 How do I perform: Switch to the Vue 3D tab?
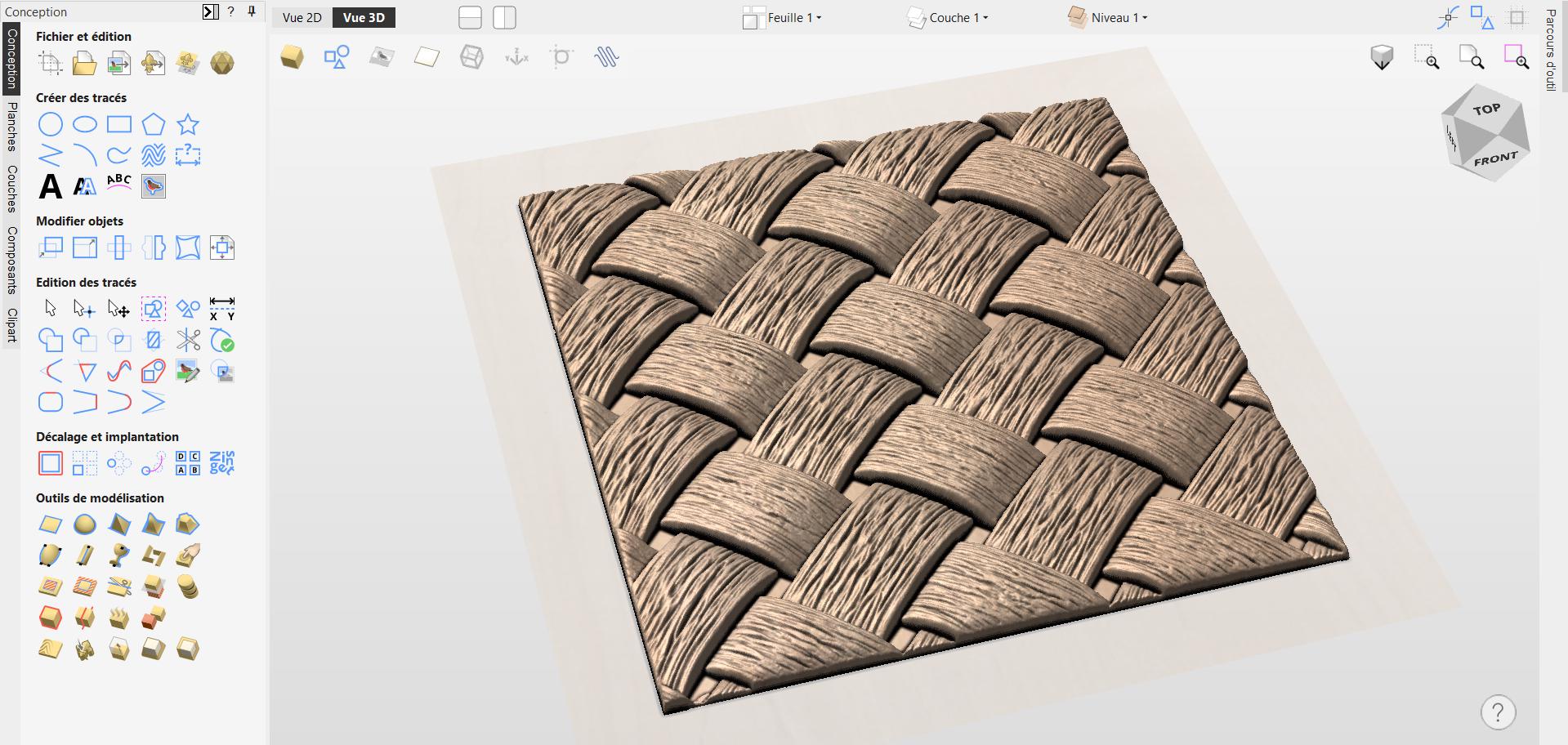[364, 18]
